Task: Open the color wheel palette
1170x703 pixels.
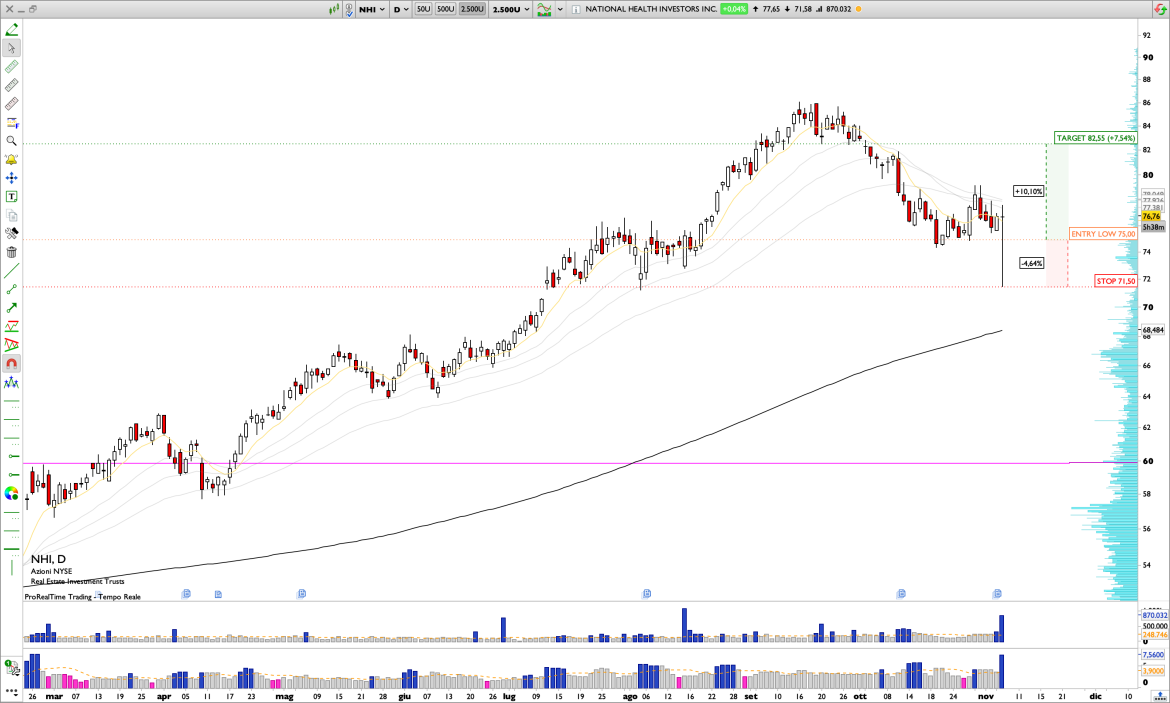Action: 12,493
